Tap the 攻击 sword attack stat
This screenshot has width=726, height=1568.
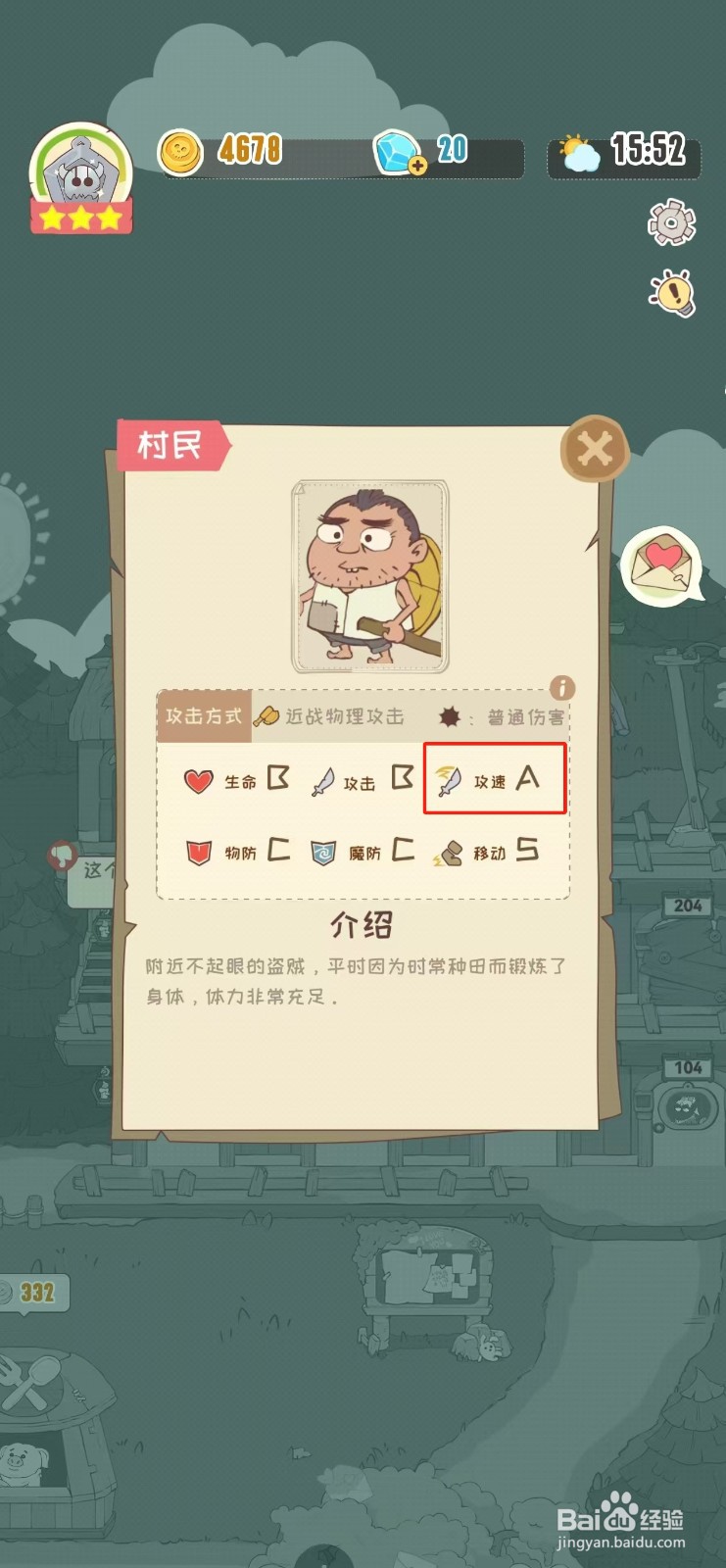(362, 781)
